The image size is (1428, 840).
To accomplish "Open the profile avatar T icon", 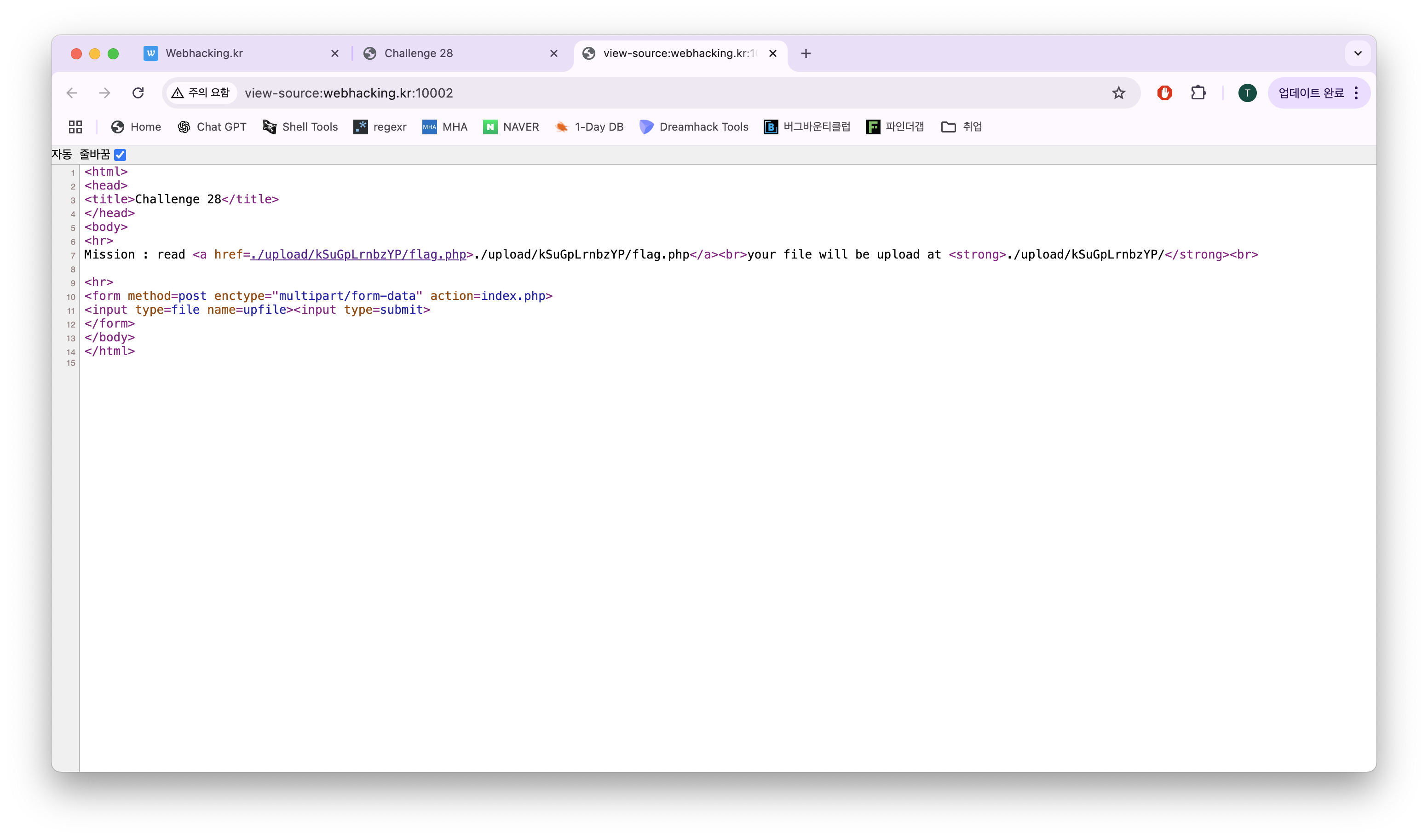I will [1247, 93].
